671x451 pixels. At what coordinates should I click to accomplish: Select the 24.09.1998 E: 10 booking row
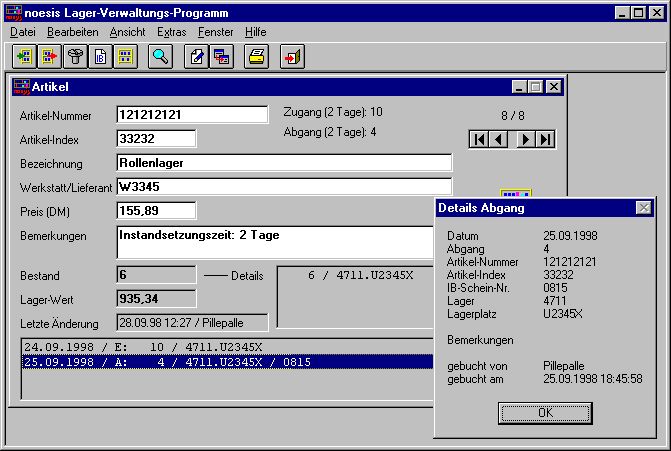(228, 347)
